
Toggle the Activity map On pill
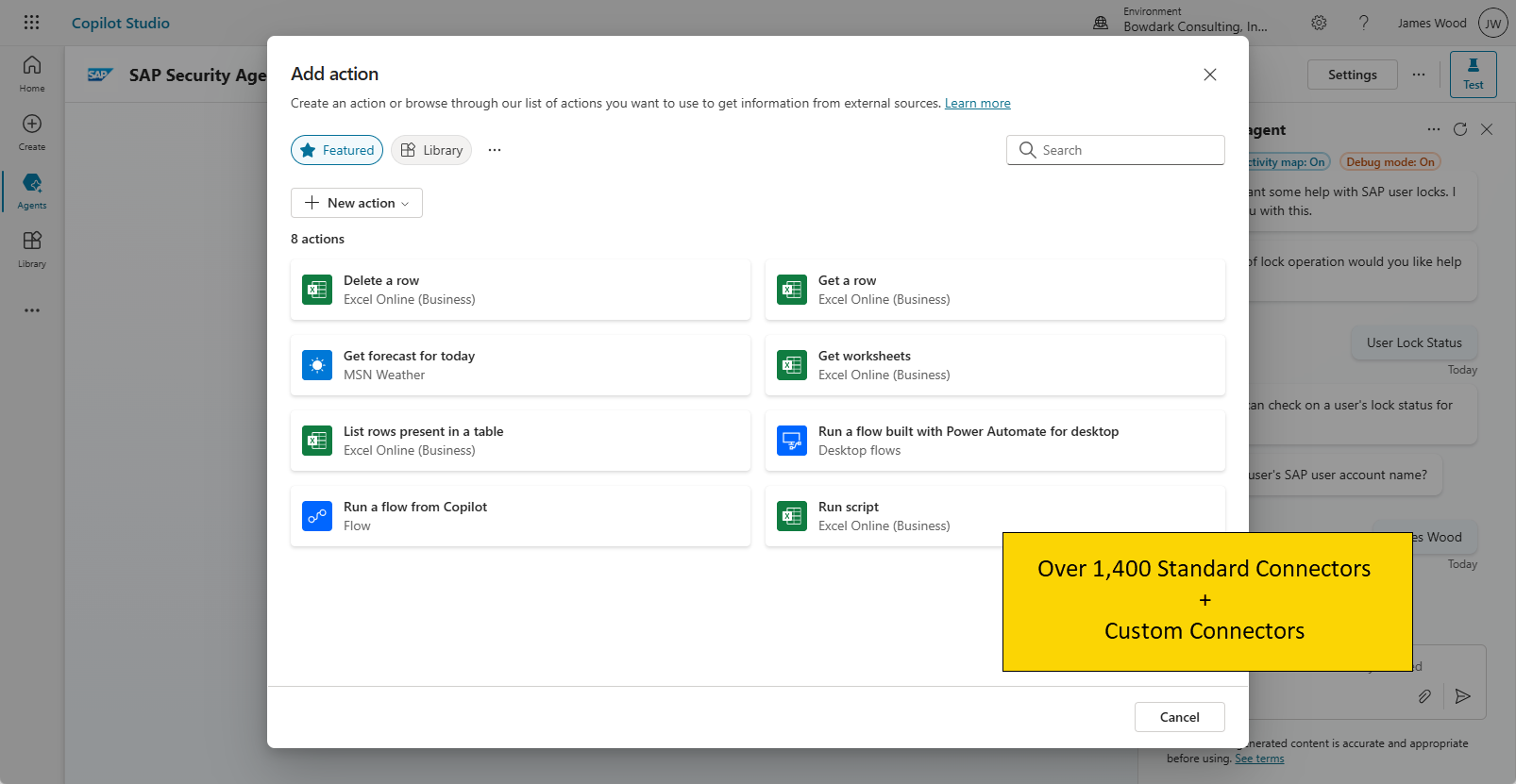[x=1289, y=162]
